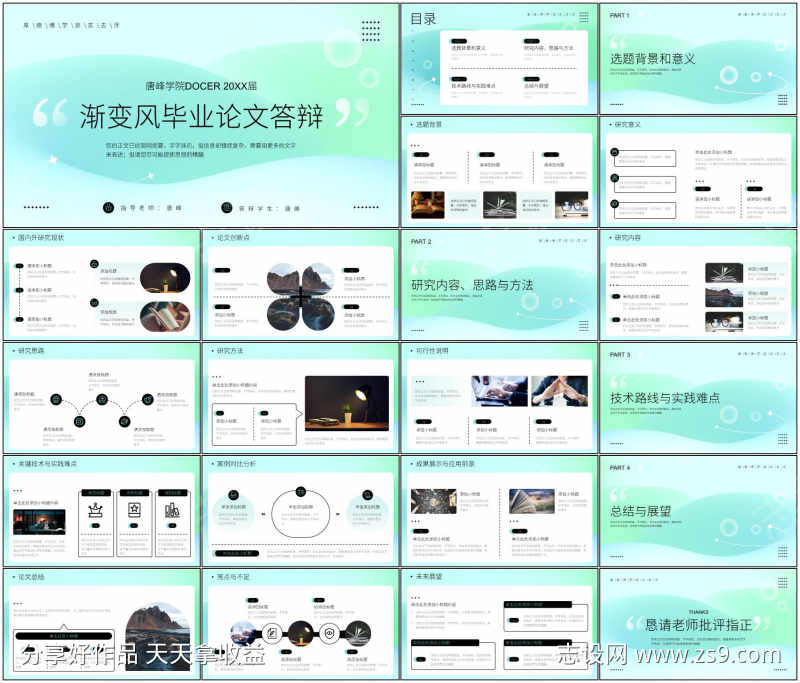Click the hamburger menu icon on 目录 slide
800x683 pixels.
tap(584, 17)
